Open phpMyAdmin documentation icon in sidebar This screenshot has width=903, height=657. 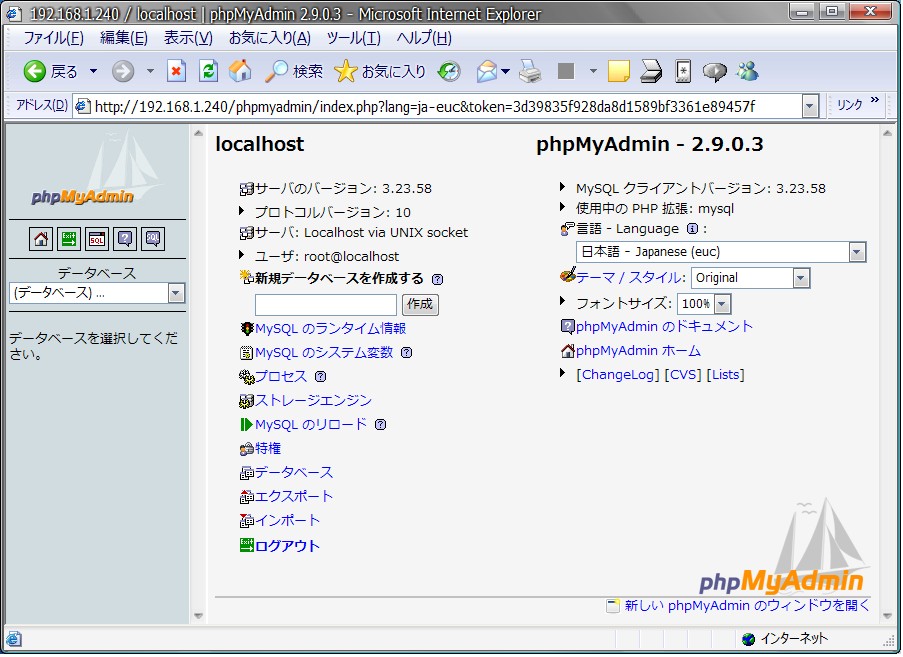(125, 239)
